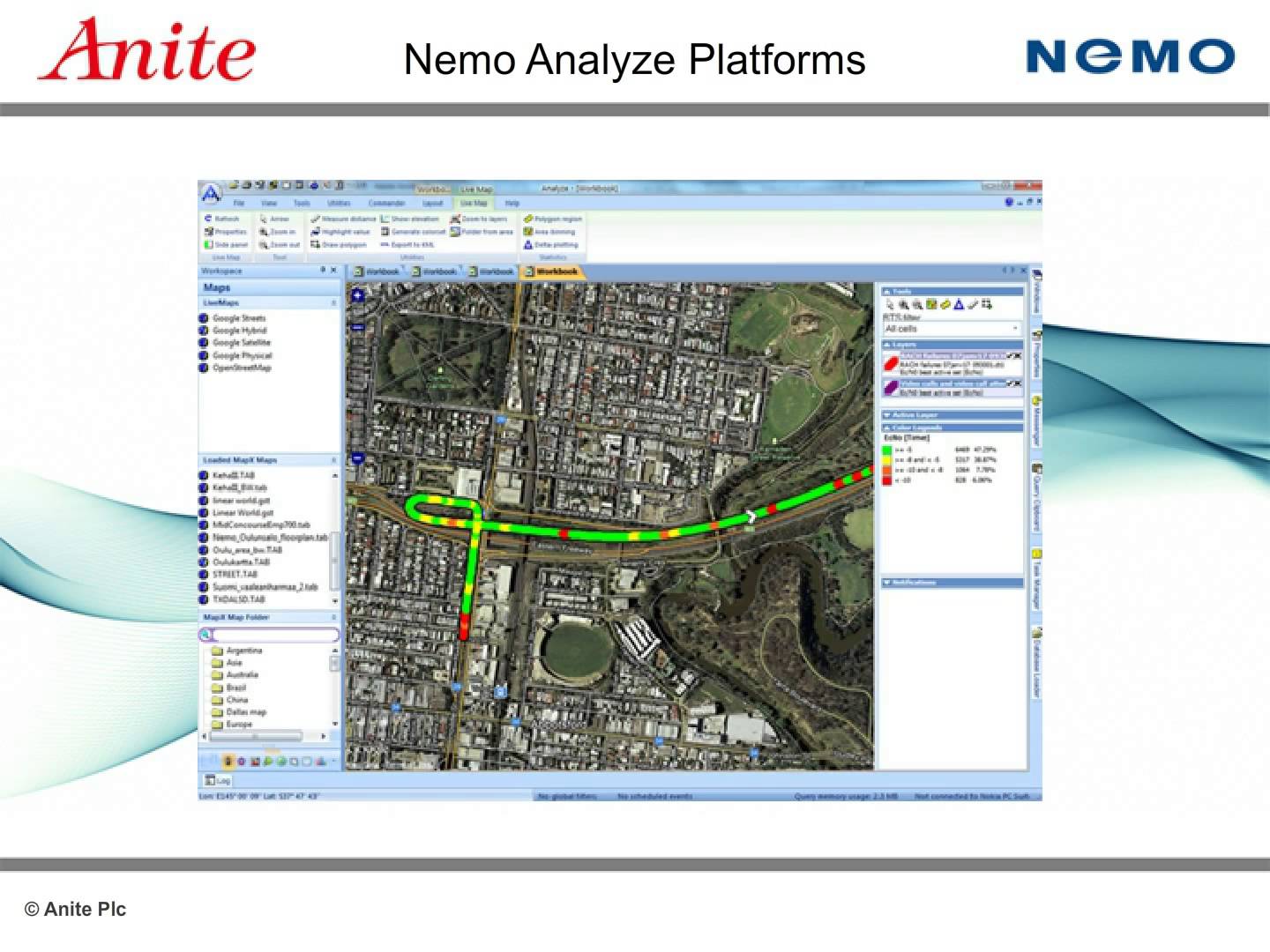Click Export to KML
The width and height of the screenshot is (1270, 952).
[x=407, y=245]
